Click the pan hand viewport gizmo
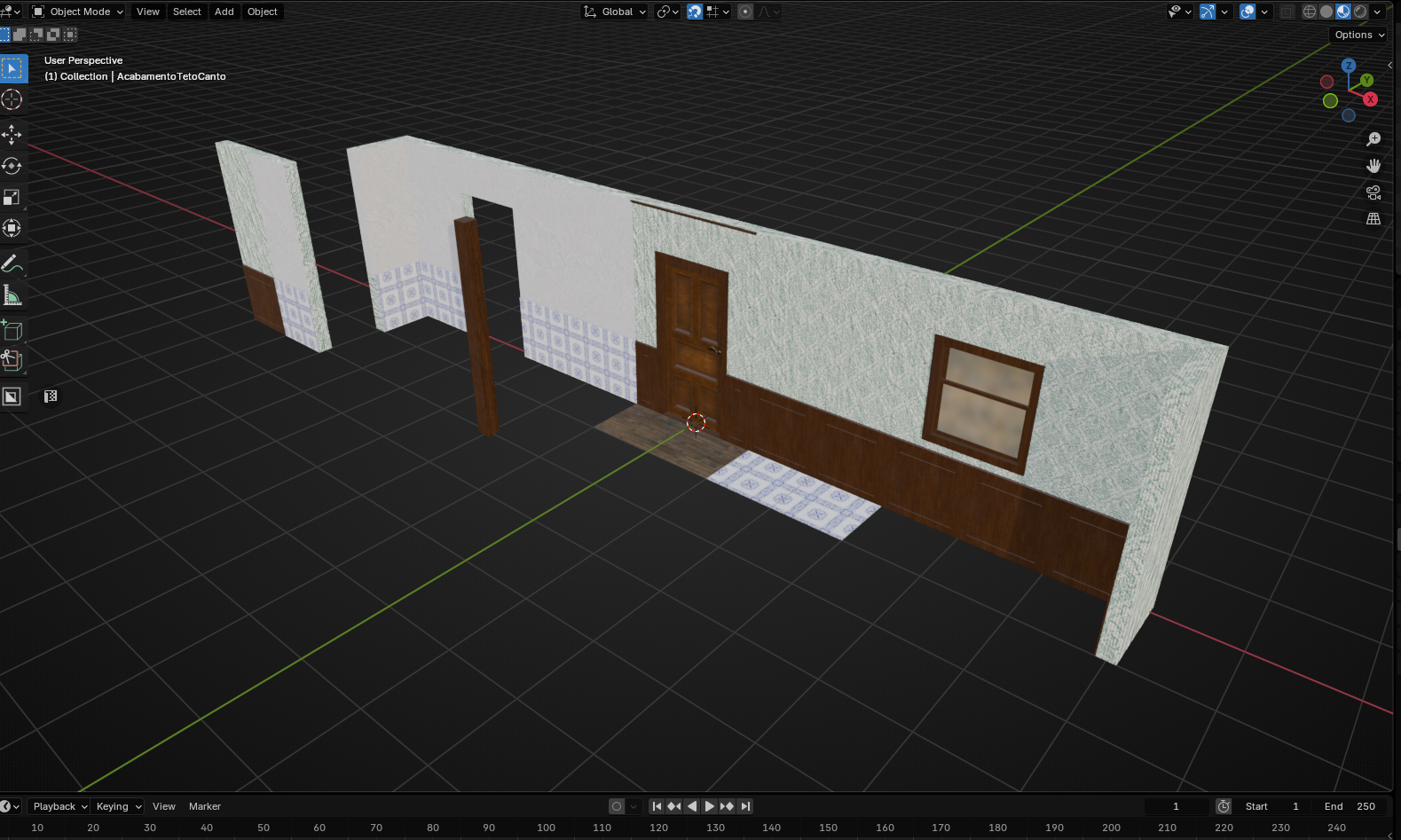1401x840 pixels. [1373, 166]
